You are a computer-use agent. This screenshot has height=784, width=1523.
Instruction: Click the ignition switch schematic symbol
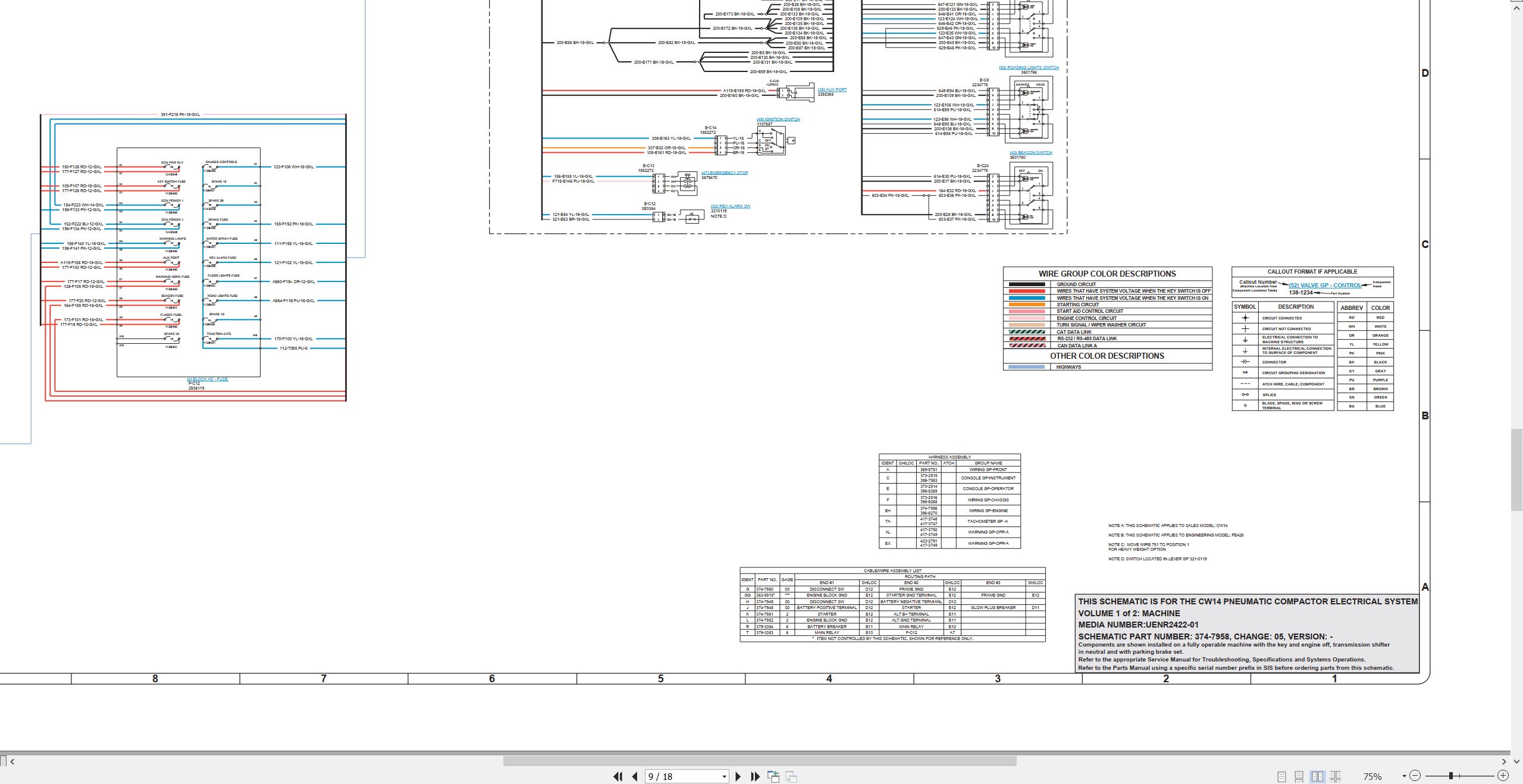tap(771, 141)
